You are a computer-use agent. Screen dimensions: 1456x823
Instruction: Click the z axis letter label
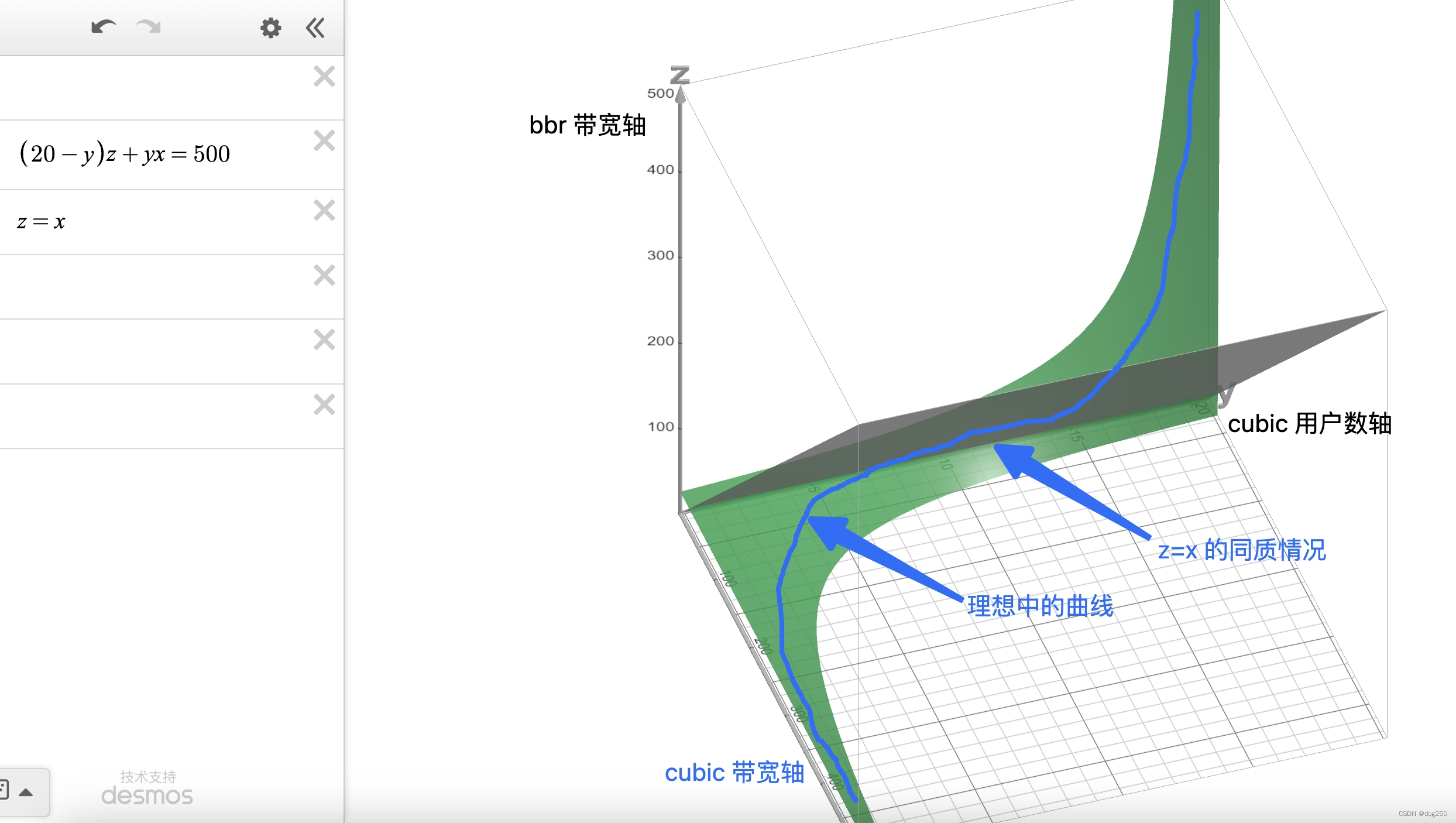point(680,75)
